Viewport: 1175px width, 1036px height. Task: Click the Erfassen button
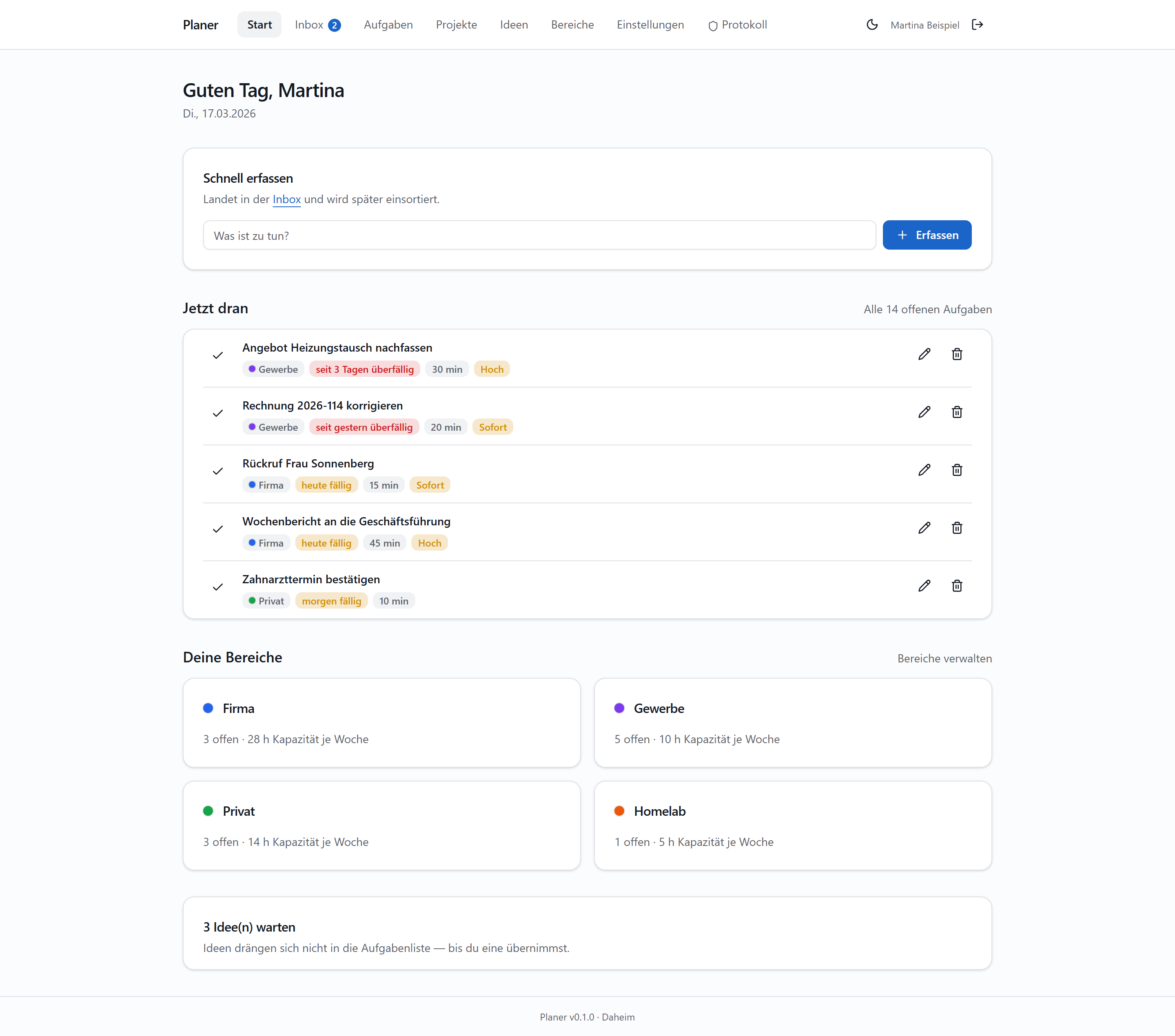(927, 235)
